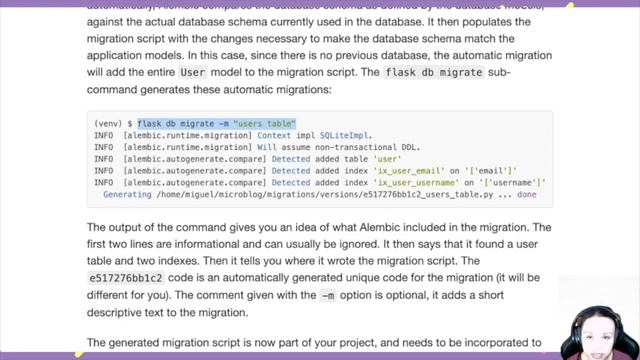
Task: Click the word done ending the output
Action: click(527, 195)
